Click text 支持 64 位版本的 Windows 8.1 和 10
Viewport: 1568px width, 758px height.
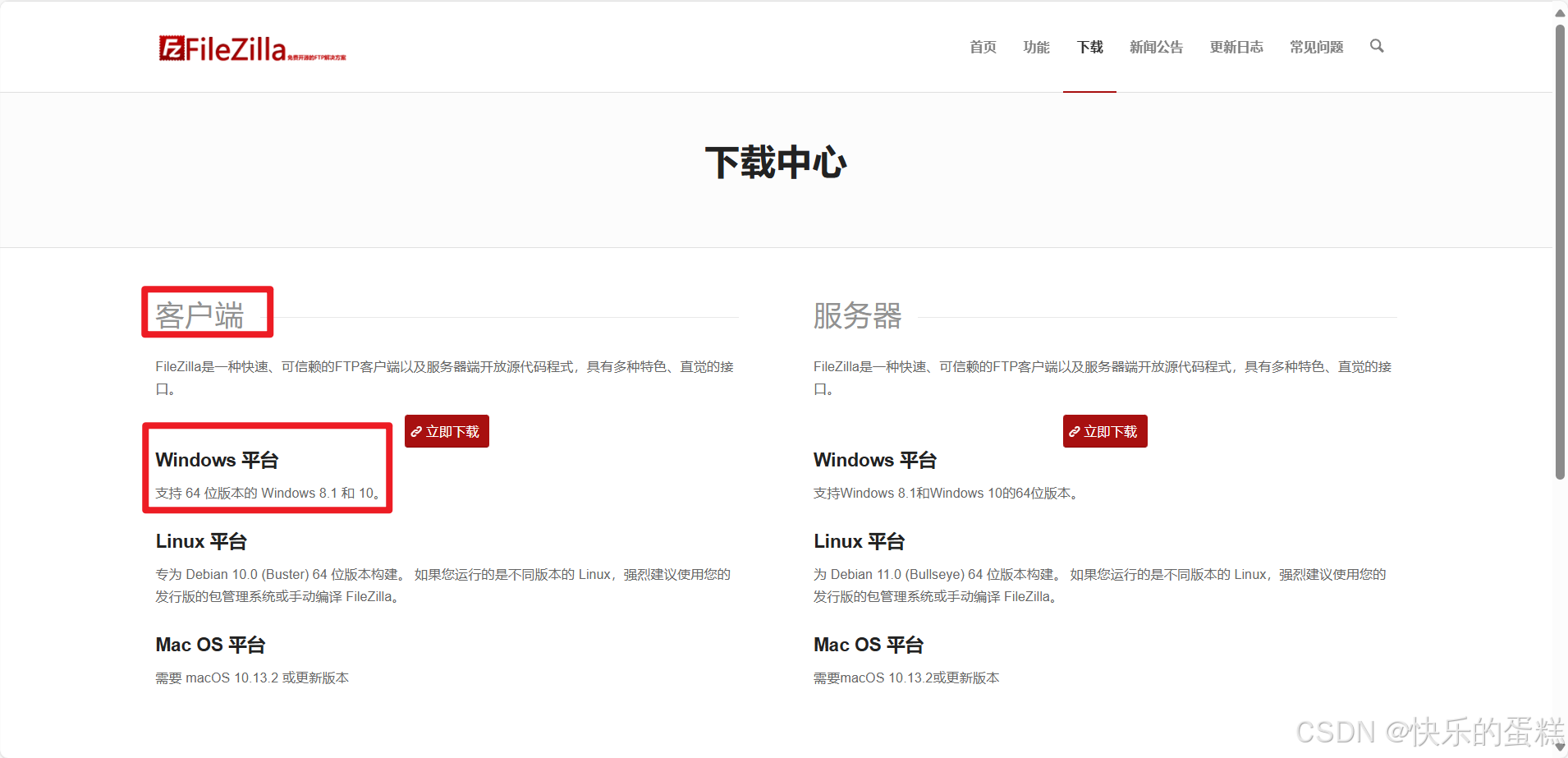pyautogui.click(x=268, y=493)
